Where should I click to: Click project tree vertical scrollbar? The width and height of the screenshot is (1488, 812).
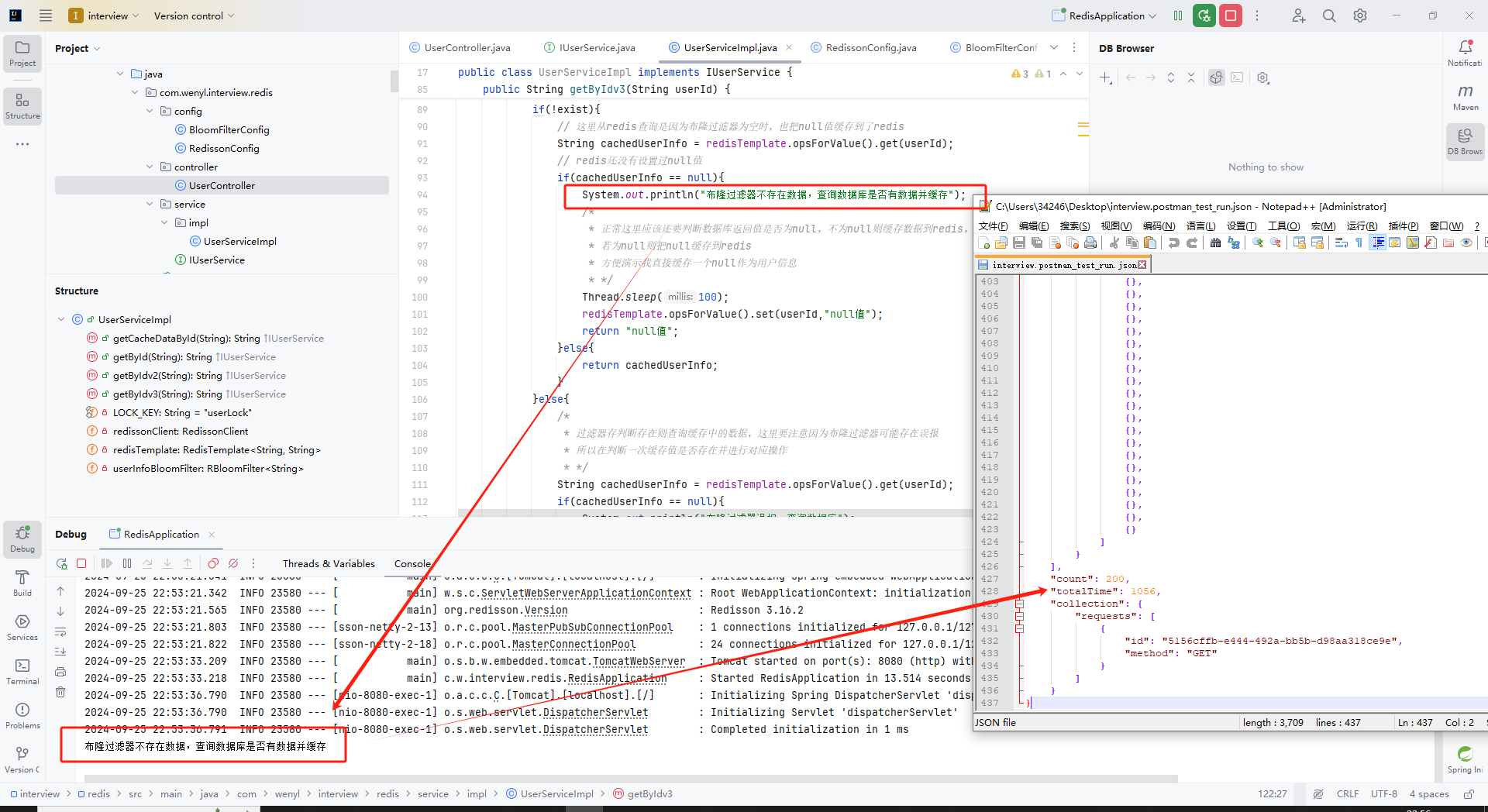tap(394, 81)
